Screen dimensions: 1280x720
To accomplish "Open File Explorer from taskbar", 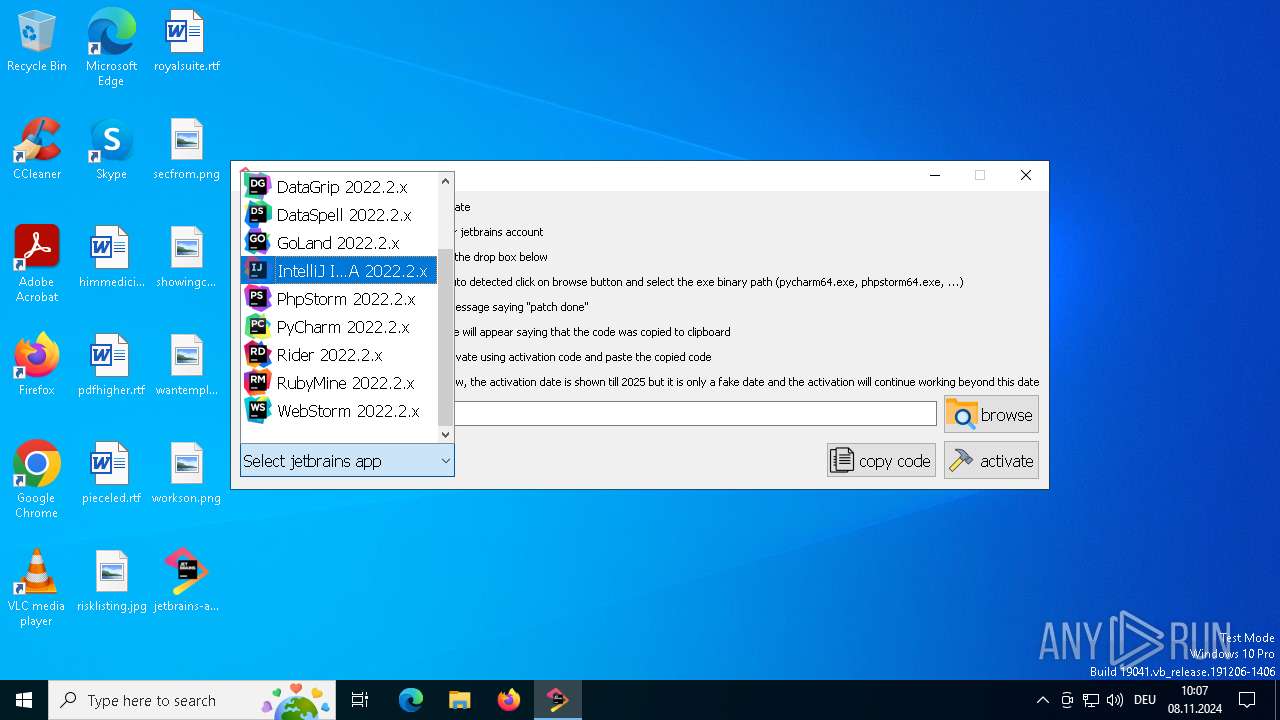I will pos(459,700).
